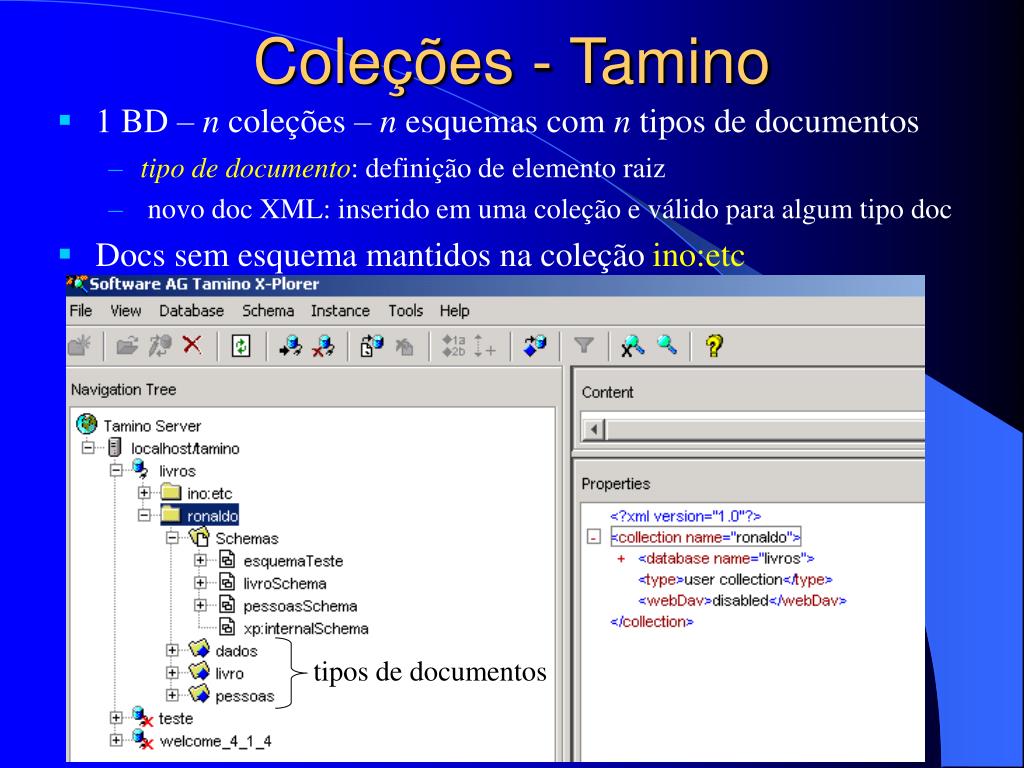
Task: Select the livroSchema tree label
Action: tap(285, 583)
